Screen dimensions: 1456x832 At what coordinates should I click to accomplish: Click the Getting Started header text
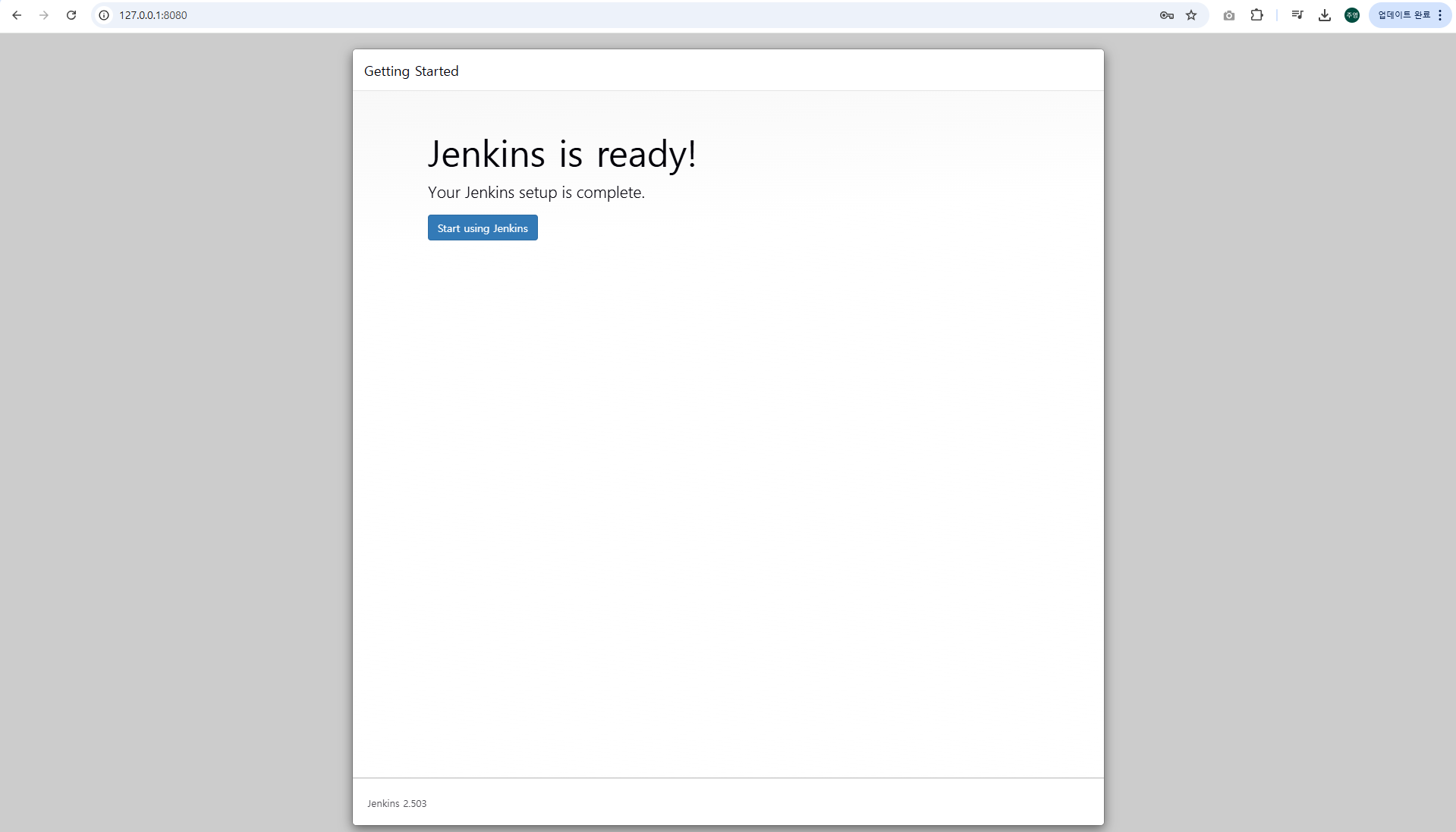(411, 71)
